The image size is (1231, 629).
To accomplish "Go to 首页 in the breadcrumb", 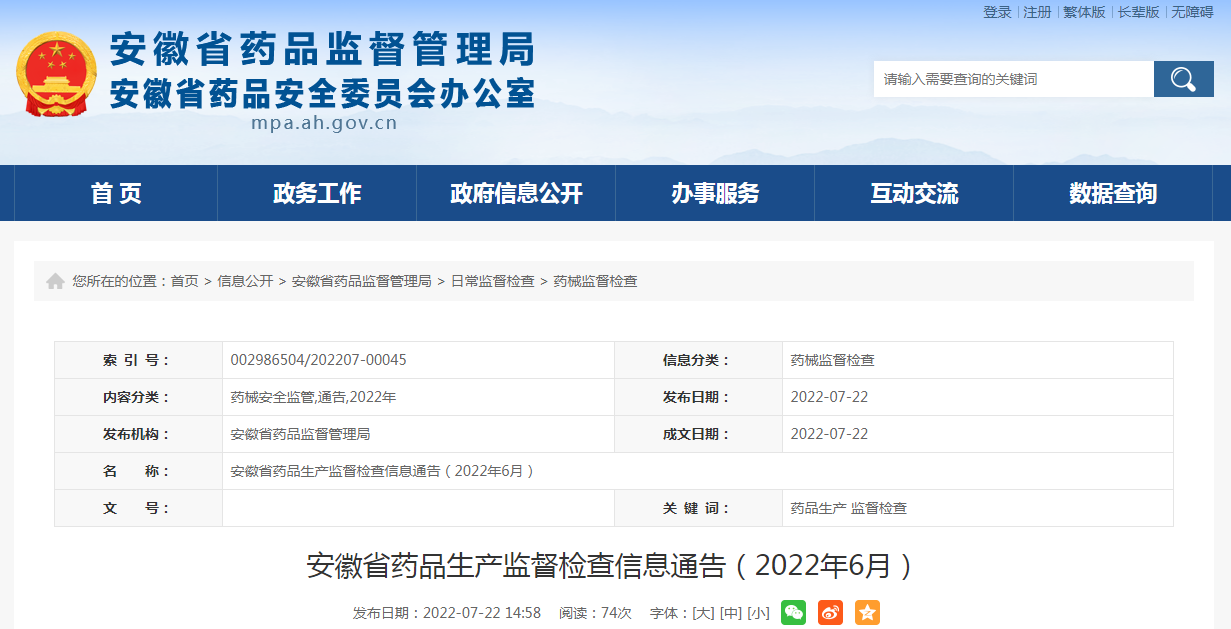I will [x=184, y=282].
